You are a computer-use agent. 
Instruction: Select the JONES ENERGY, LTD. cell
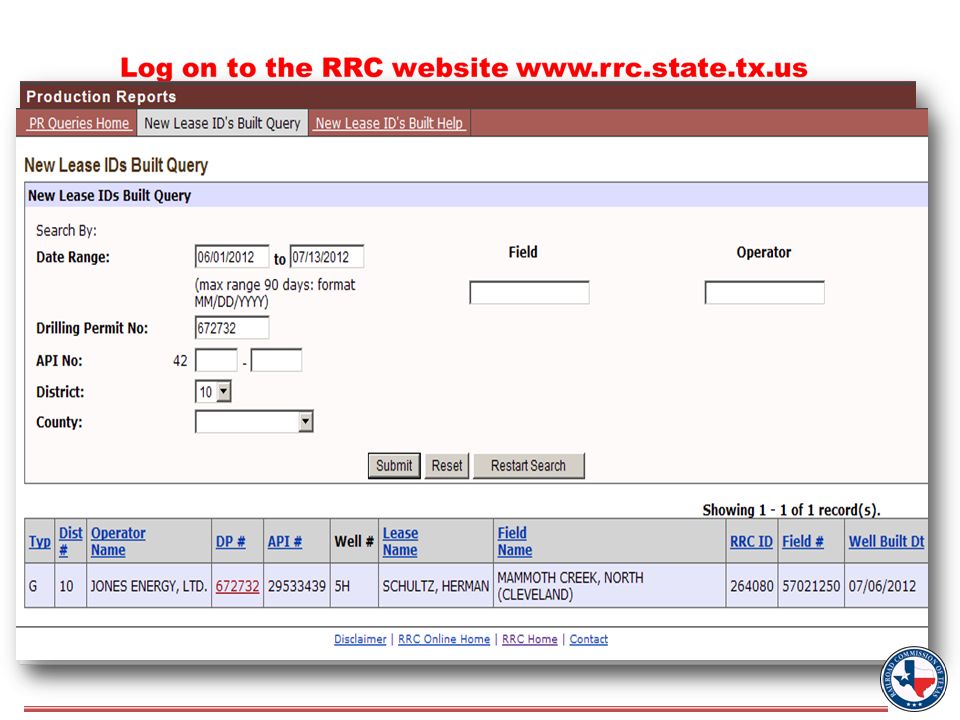pos(149,586)
